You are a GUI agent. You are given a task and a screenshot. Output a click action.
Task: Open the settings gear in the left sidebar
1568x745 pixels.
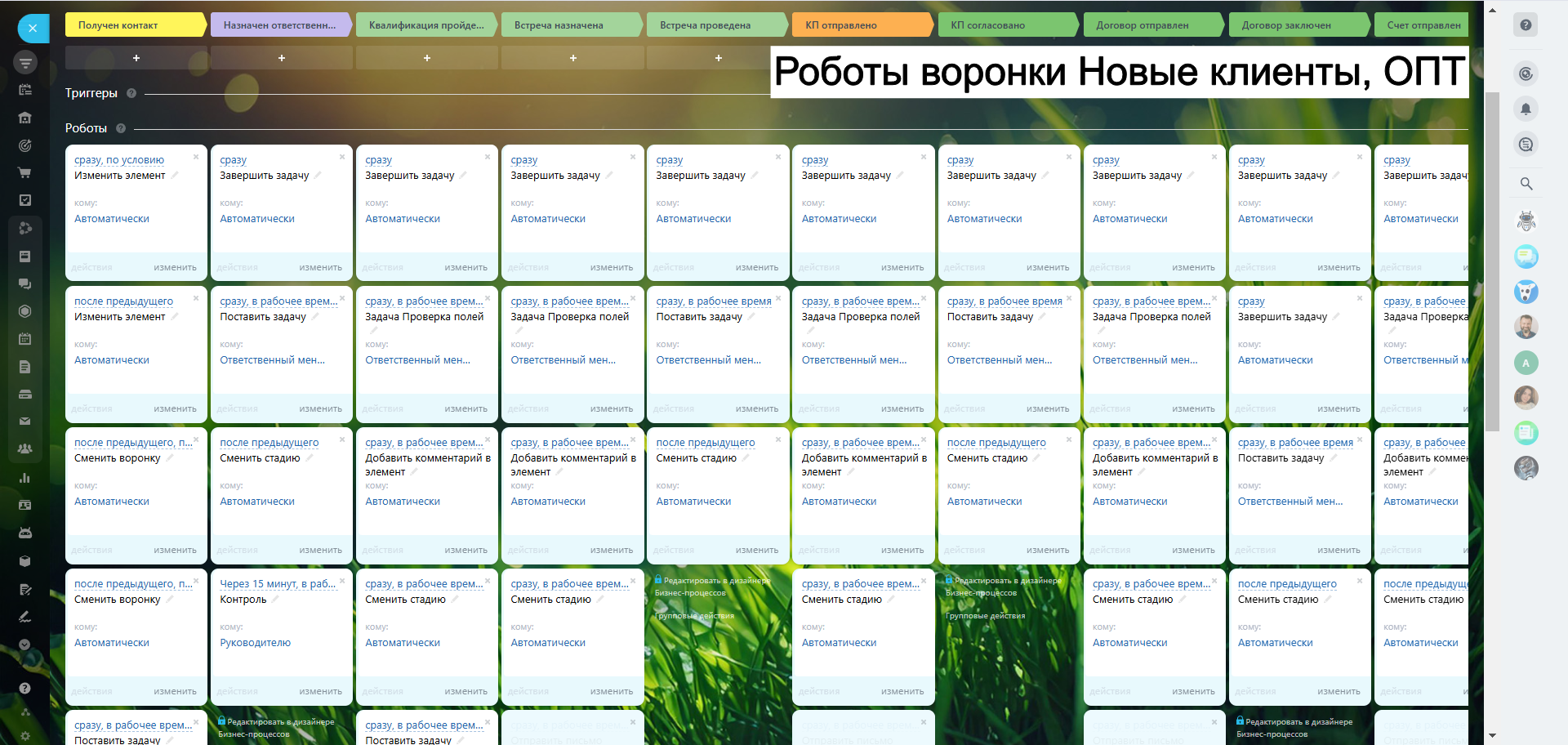[x=24, y=736]
